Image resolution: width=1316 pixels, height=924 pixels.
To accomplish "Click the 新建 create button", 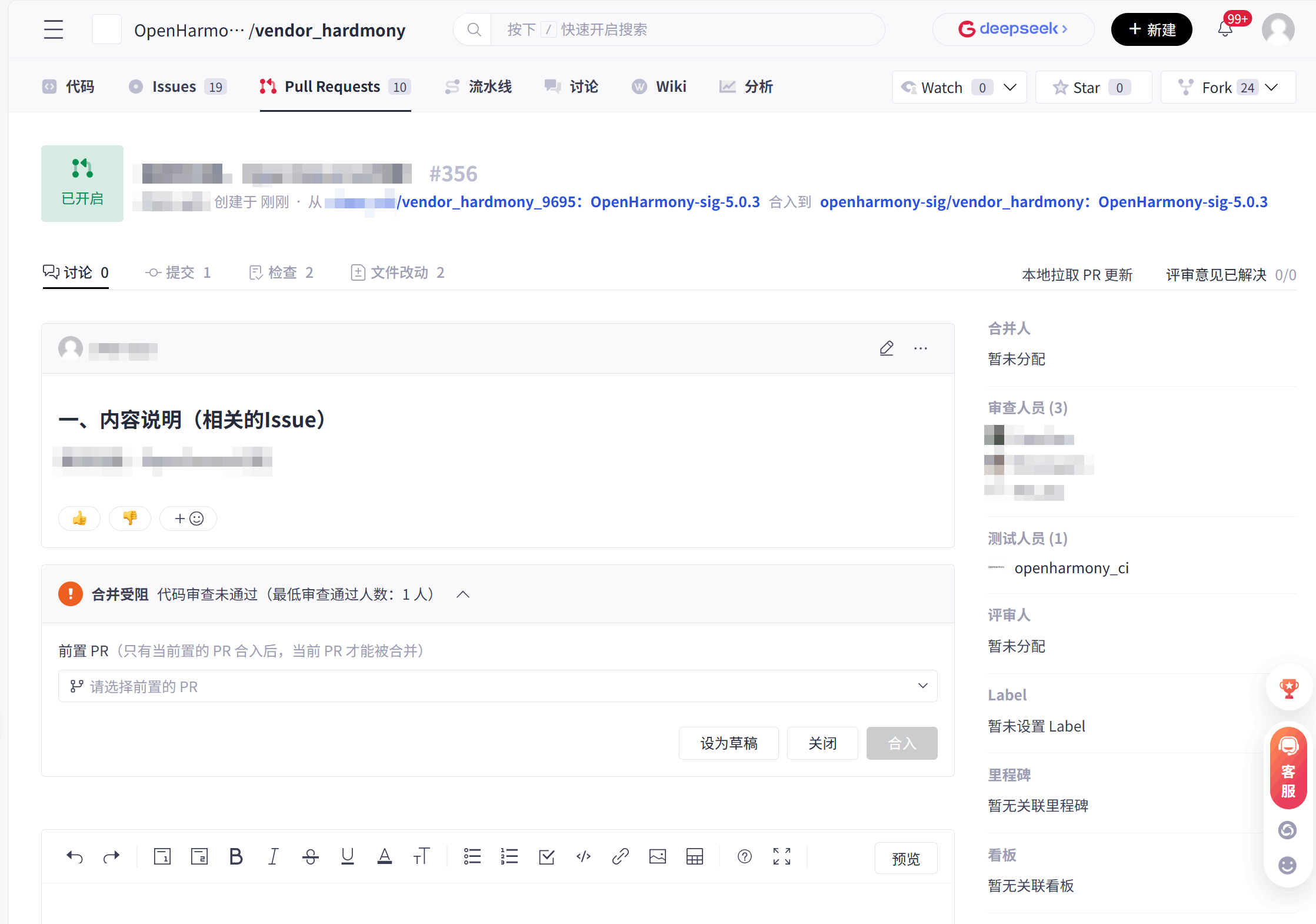I will (1151, 29).
